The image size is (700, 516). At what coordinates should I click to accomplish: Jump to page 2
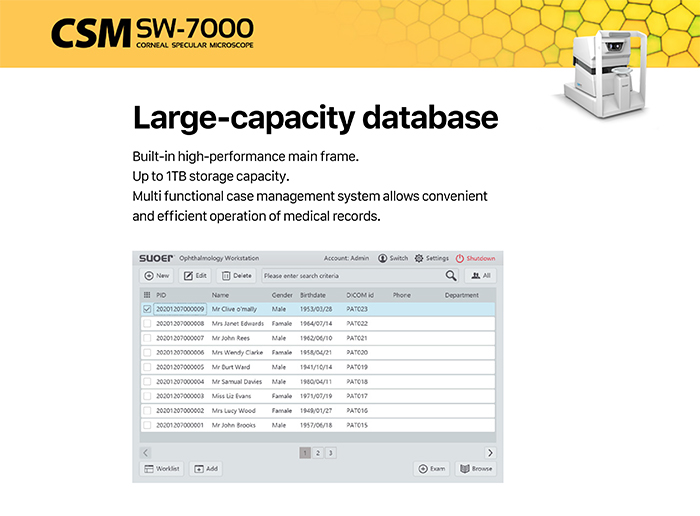318,453
